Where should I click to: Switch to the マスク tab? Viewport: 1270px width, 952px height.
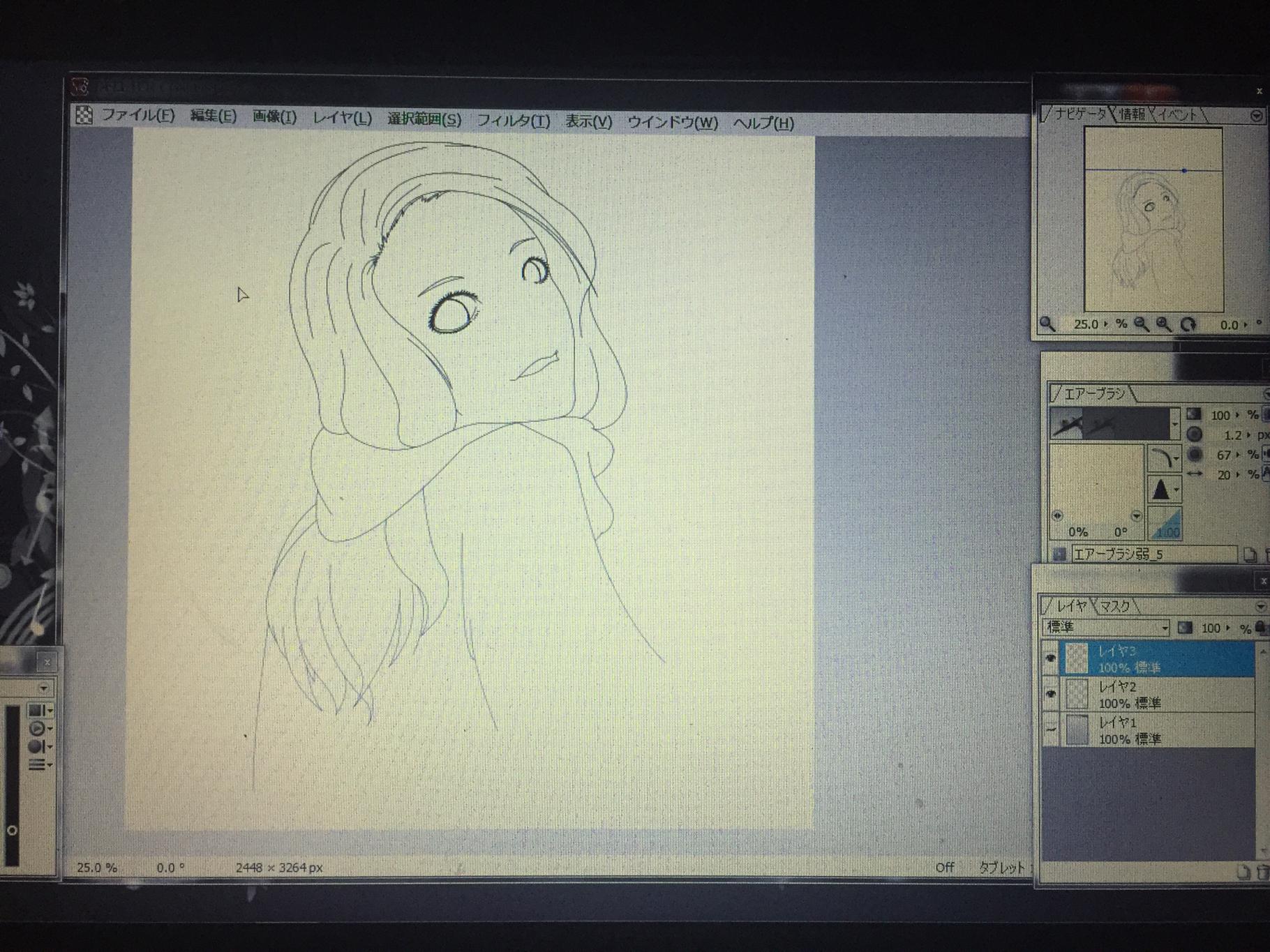click(x=1114, y=606)
